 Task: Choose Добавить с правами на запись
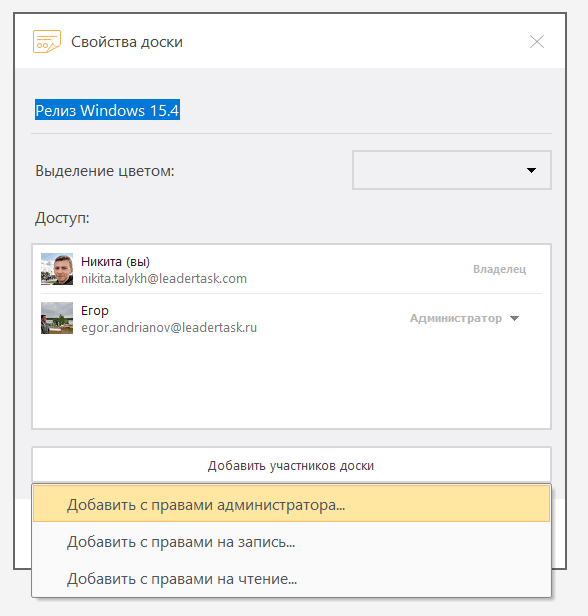tap(291, 542)
